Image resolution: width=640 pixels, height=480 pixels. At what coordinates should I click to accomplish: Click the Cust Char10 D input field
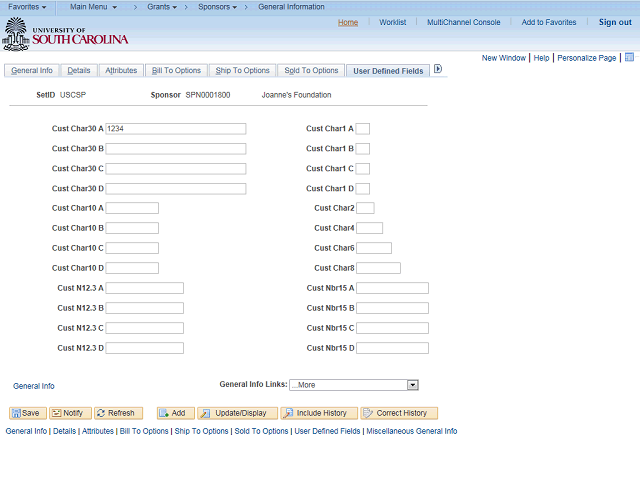coord(132,268)
